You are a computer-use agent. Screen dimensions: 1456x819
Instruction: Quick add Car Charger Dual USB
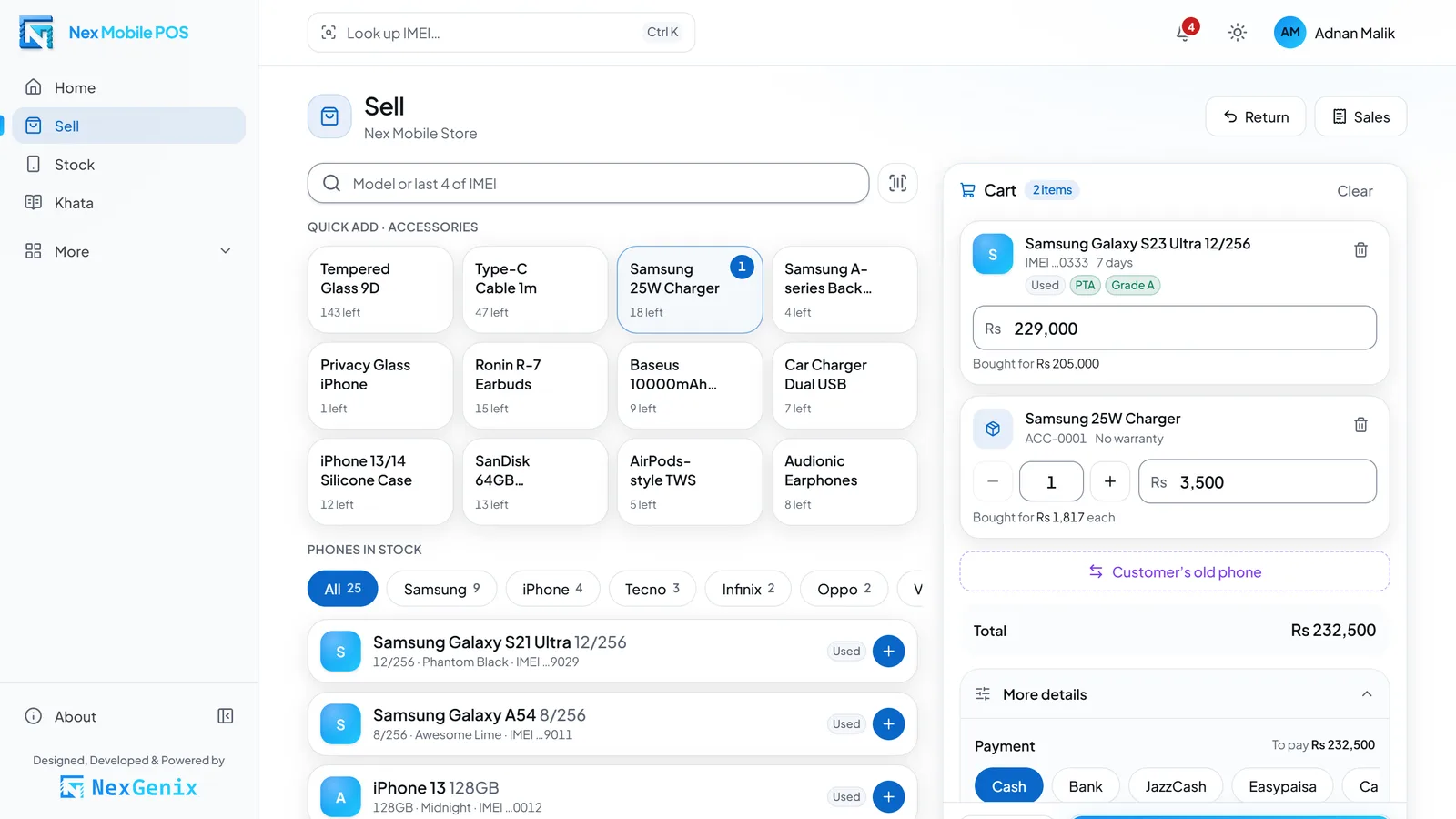coord(844,386)
